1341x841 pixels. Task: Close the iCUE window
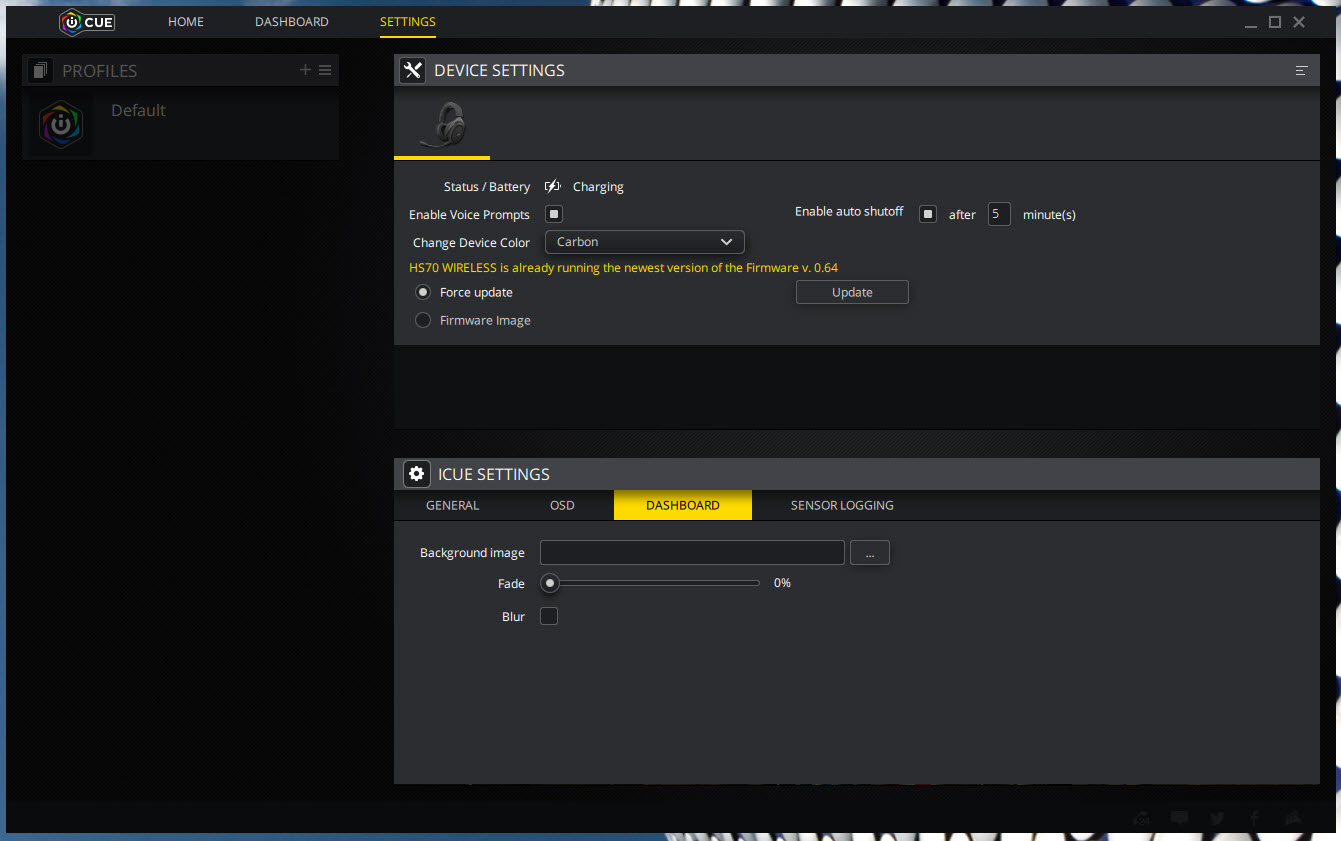click(x=1299, y=22)
